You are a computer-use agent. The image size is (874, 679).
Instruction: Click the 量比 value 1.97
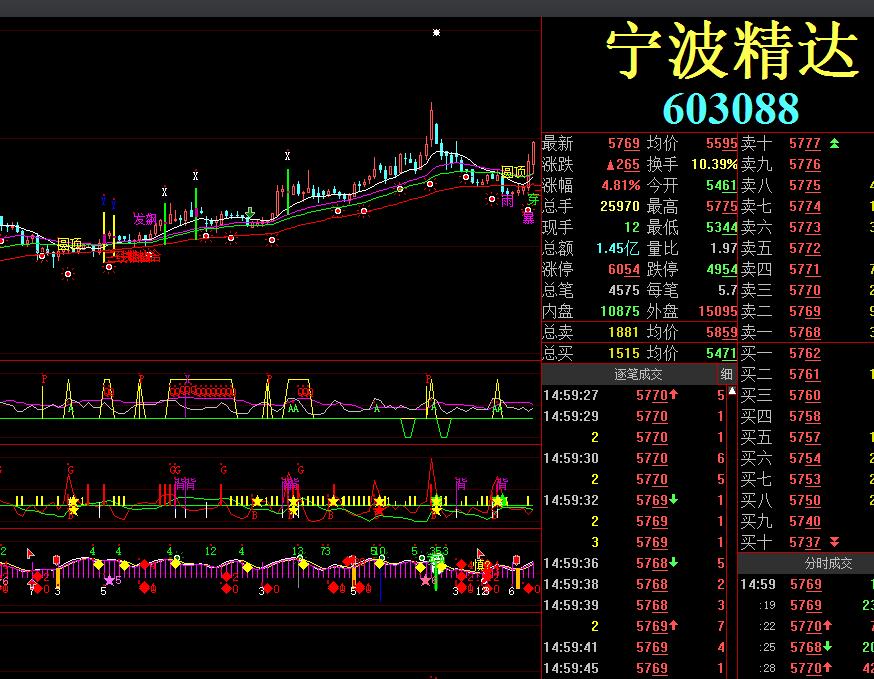pos(724,248)
